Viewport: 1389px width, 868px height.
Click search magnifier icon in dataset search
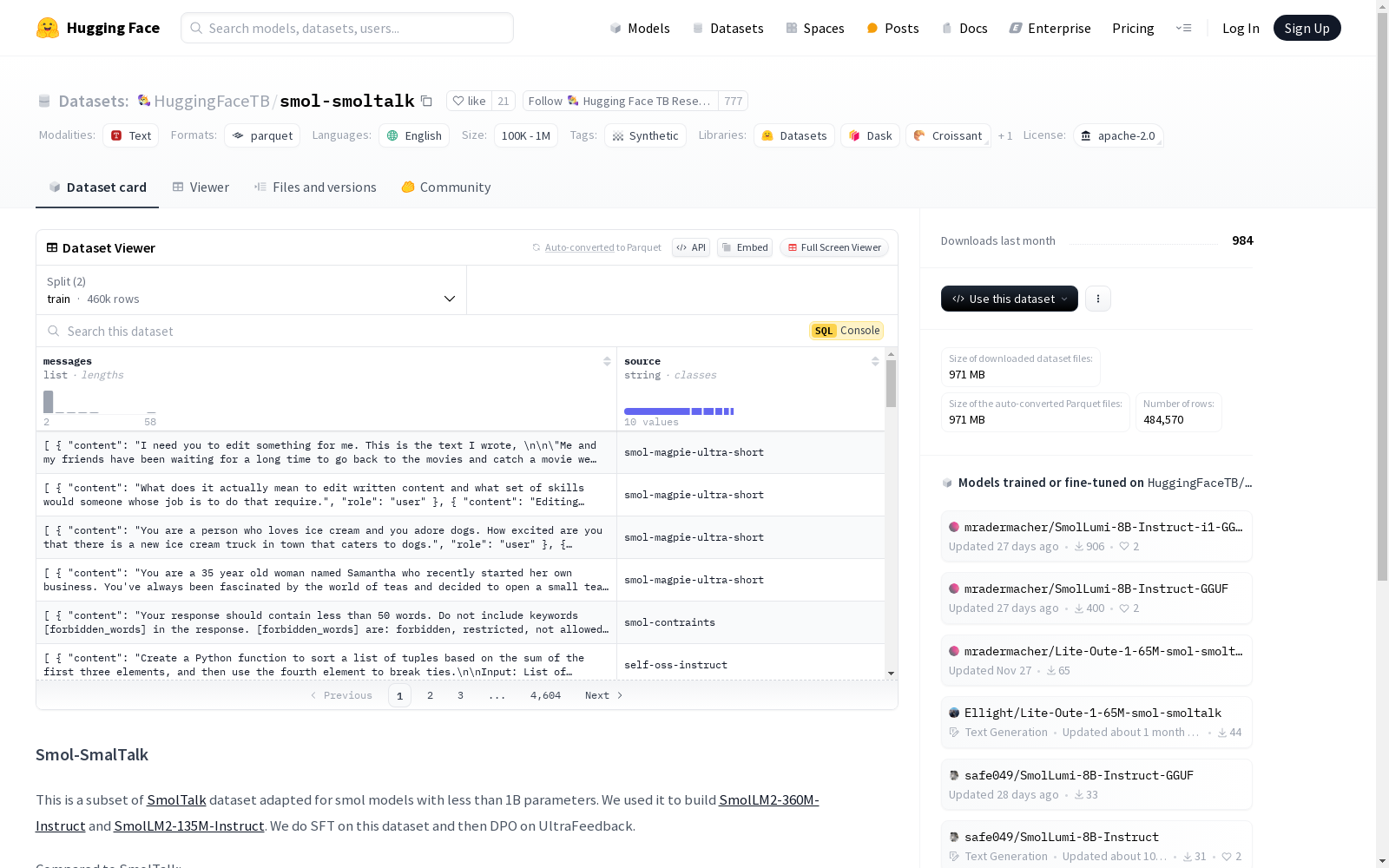(54, 331)
